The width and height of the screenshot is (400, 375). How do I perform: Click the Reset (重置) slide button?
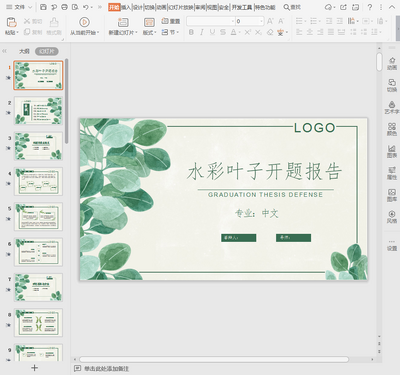(171, 21)
